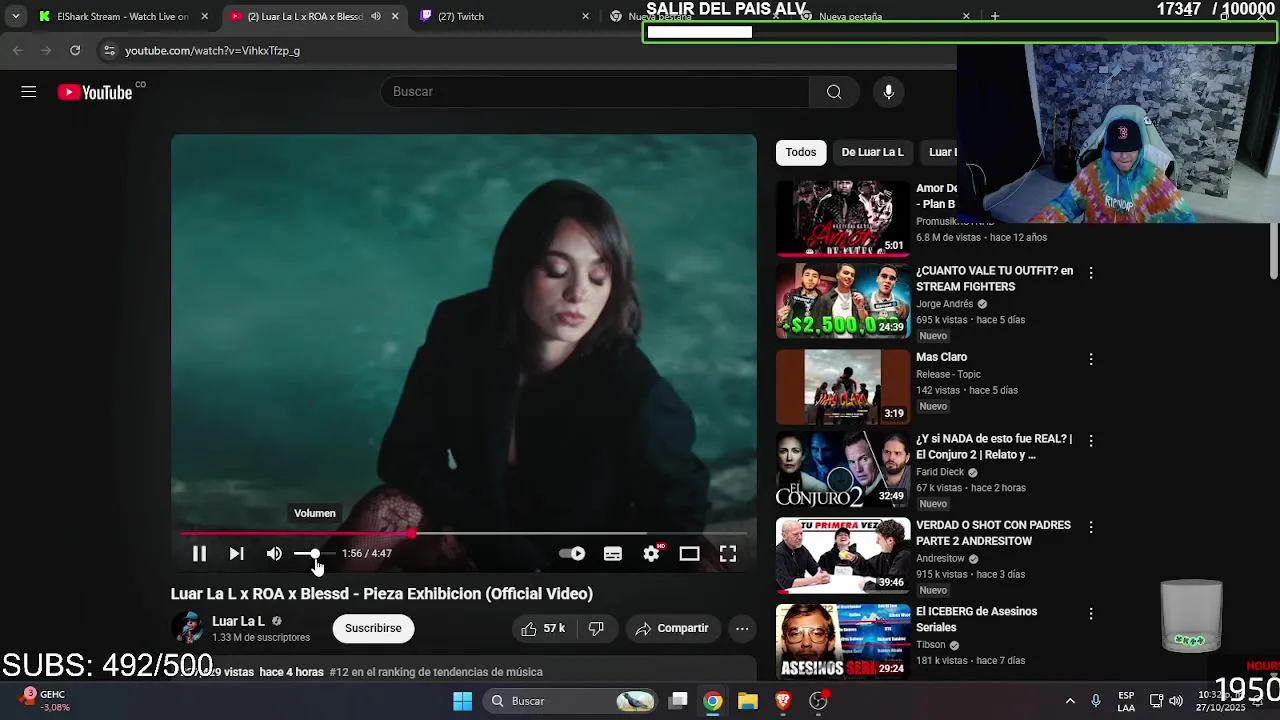Open options menu for El Conjuro 2
The height and width of the screenshot is (720, 1280).
(x=1091, y=440)
